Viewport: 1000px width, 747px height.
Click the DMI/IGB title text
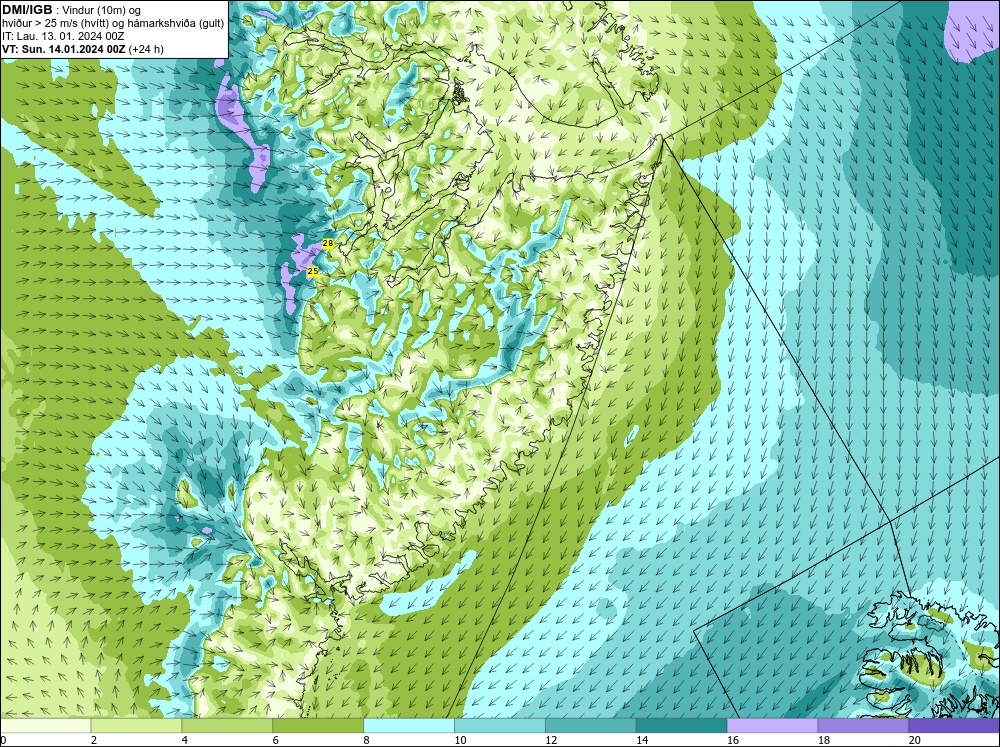coord(27,10)
